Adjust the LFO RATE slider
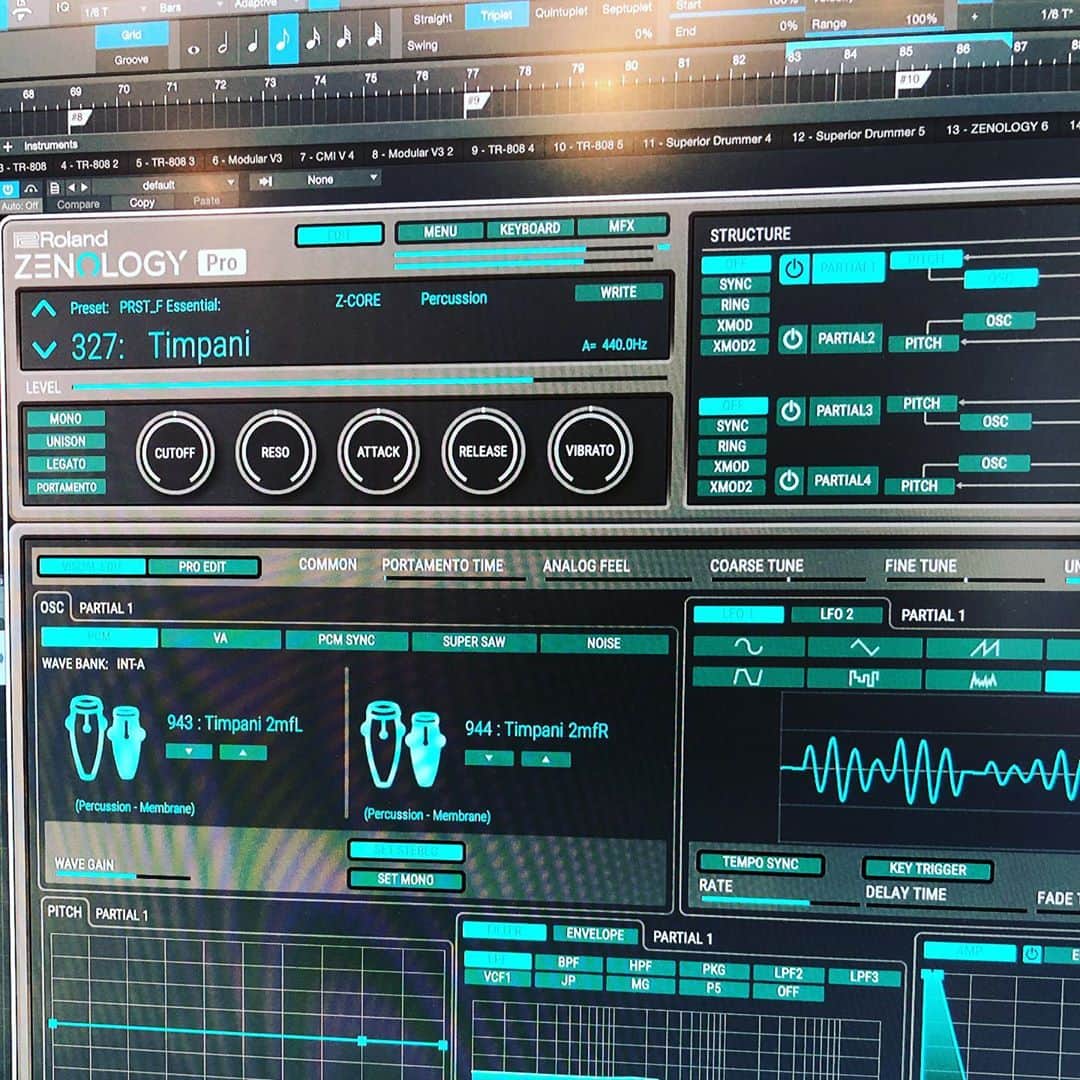Screen dimensions: 1080x1080 pos(778,901)
